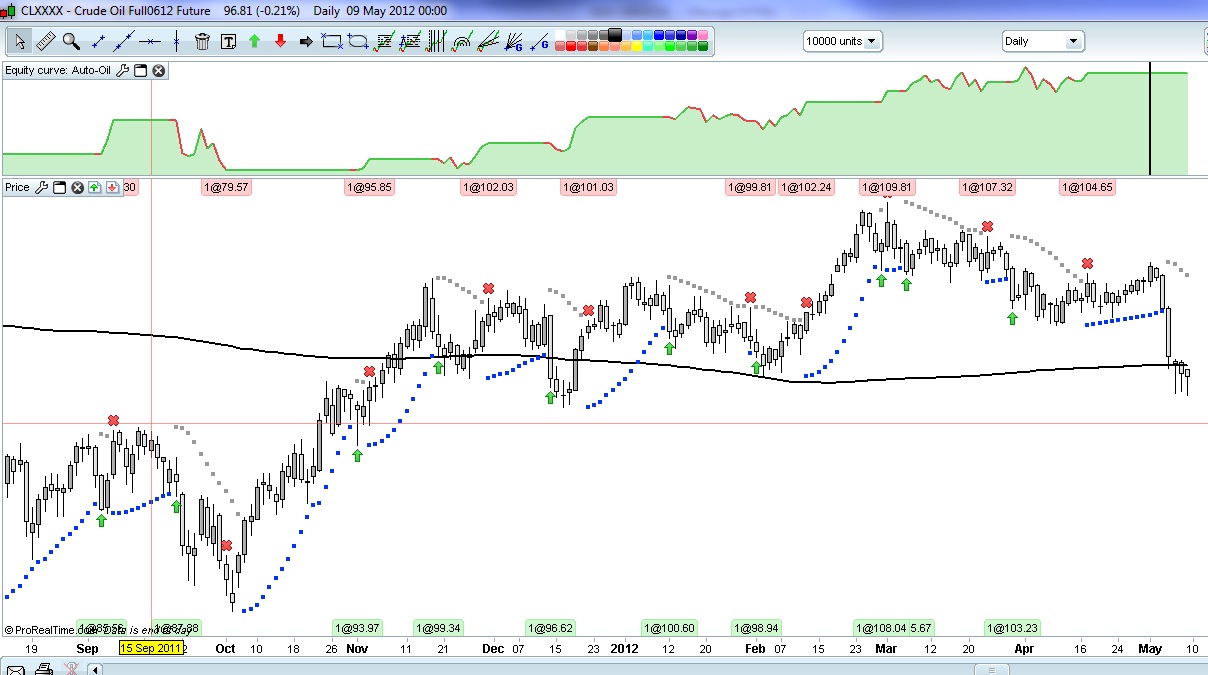Maximize the Equity curve panel
This screenshot has height=675, width=1208.
(141, 71)
